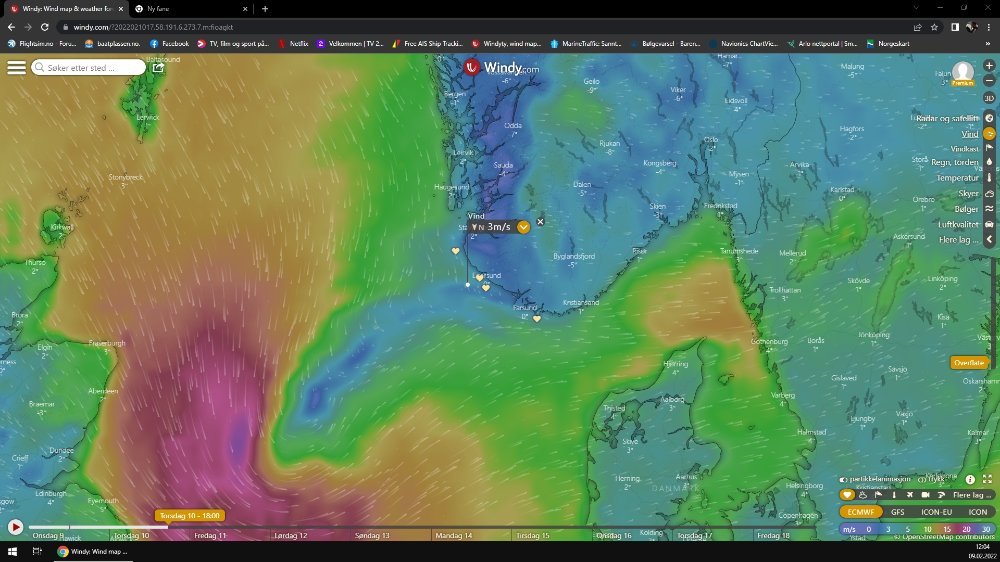Image resolution: width=1000 pixels, height=562 pixels.
Task: Close the wind picker popup
Action: pyautogui.click(x=540, y=222)
